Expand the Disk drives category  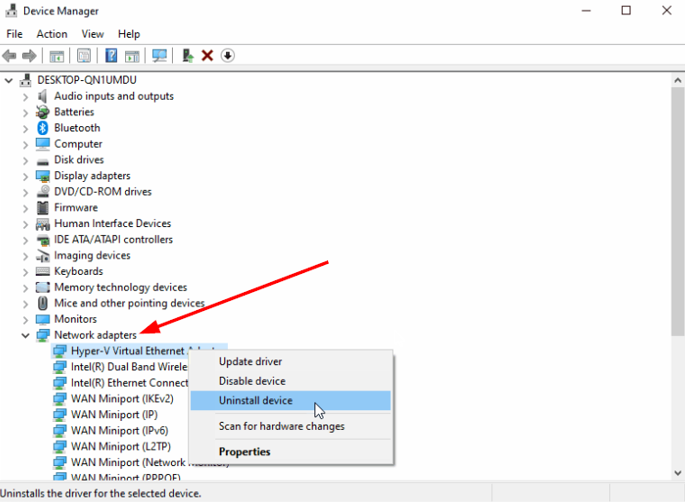26,160
